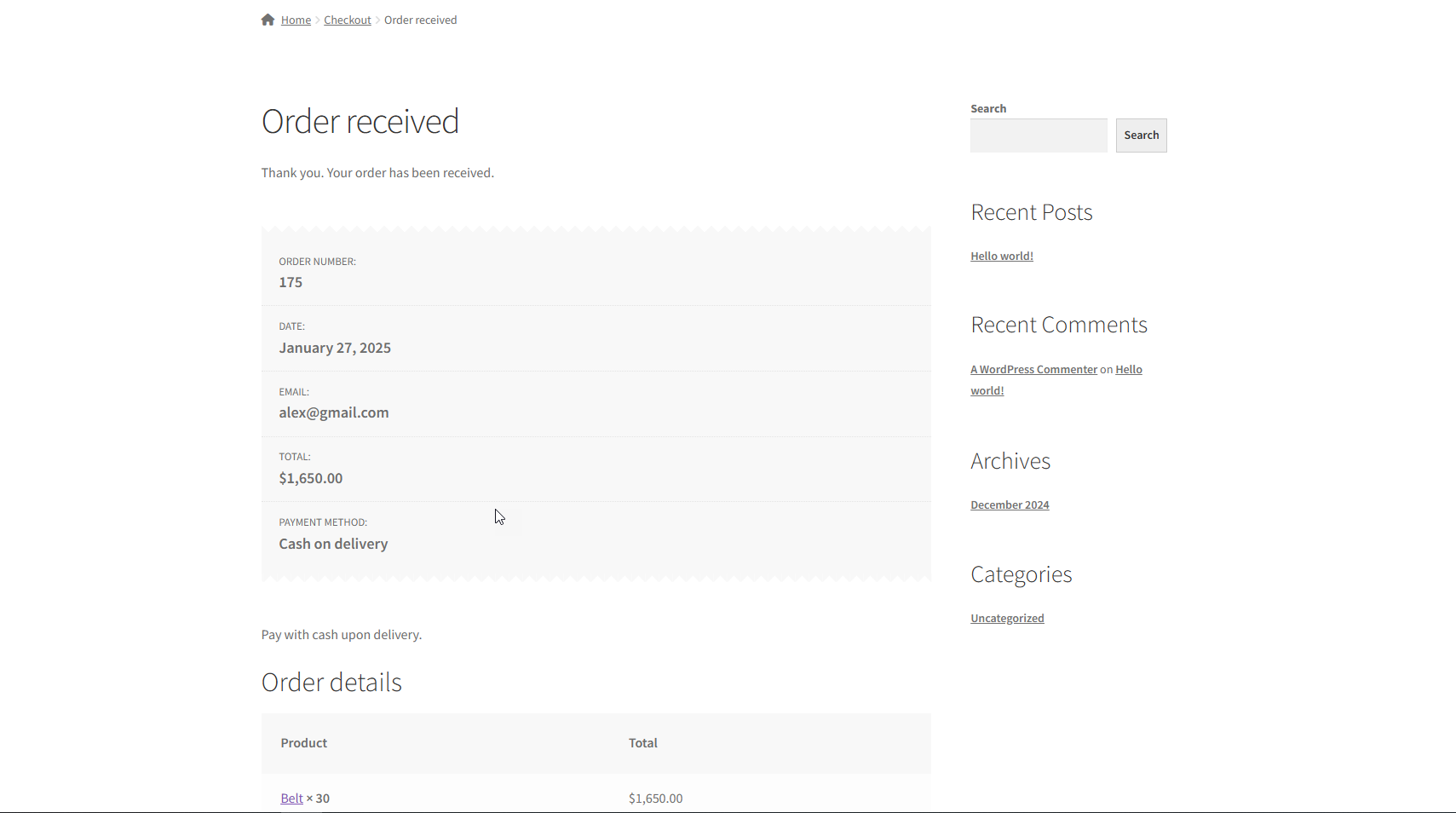Select the Uncategorized category link
Viewport: 1456px width, 813px height.
(1007, 619)
